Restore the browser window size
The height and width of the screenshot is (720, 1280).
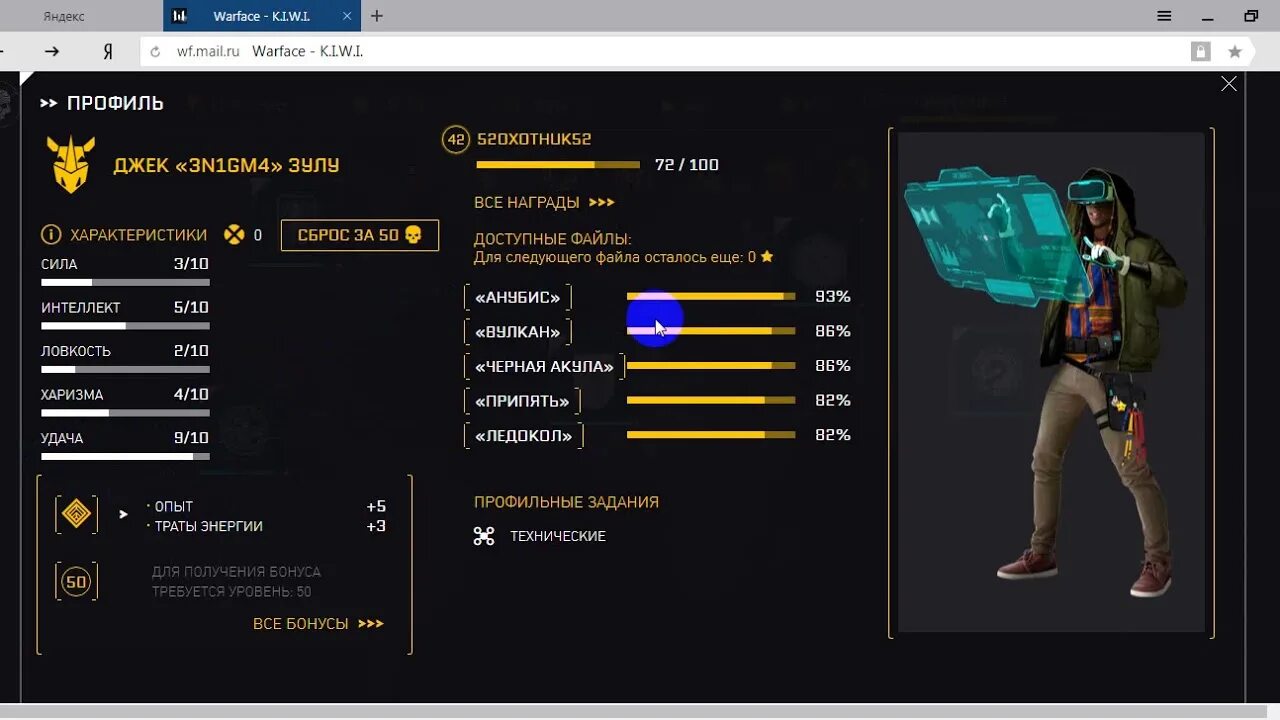point(1251,16)
